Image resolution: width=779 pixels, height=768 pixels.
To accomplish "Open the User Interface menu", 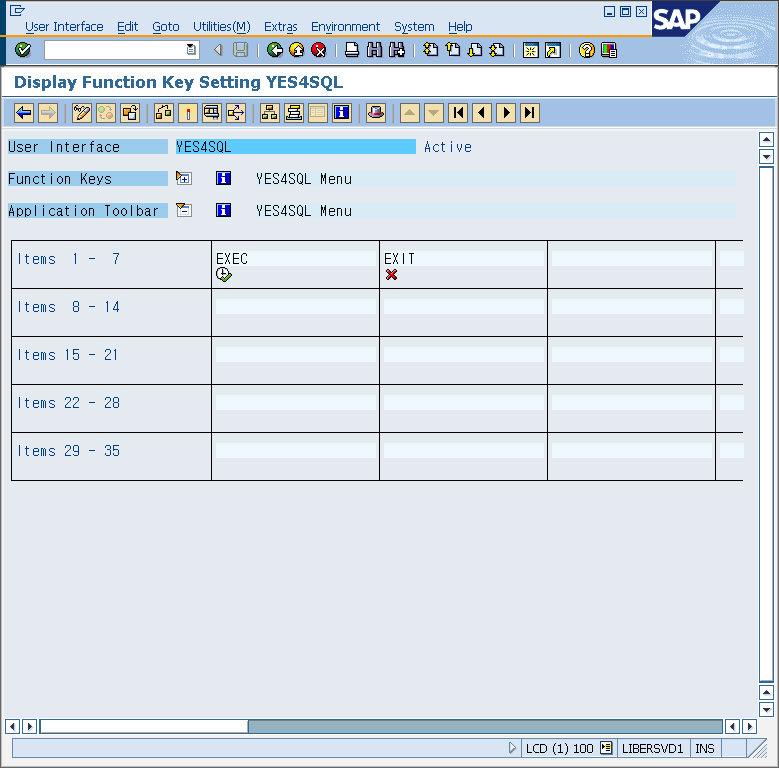I will (64, 27).
